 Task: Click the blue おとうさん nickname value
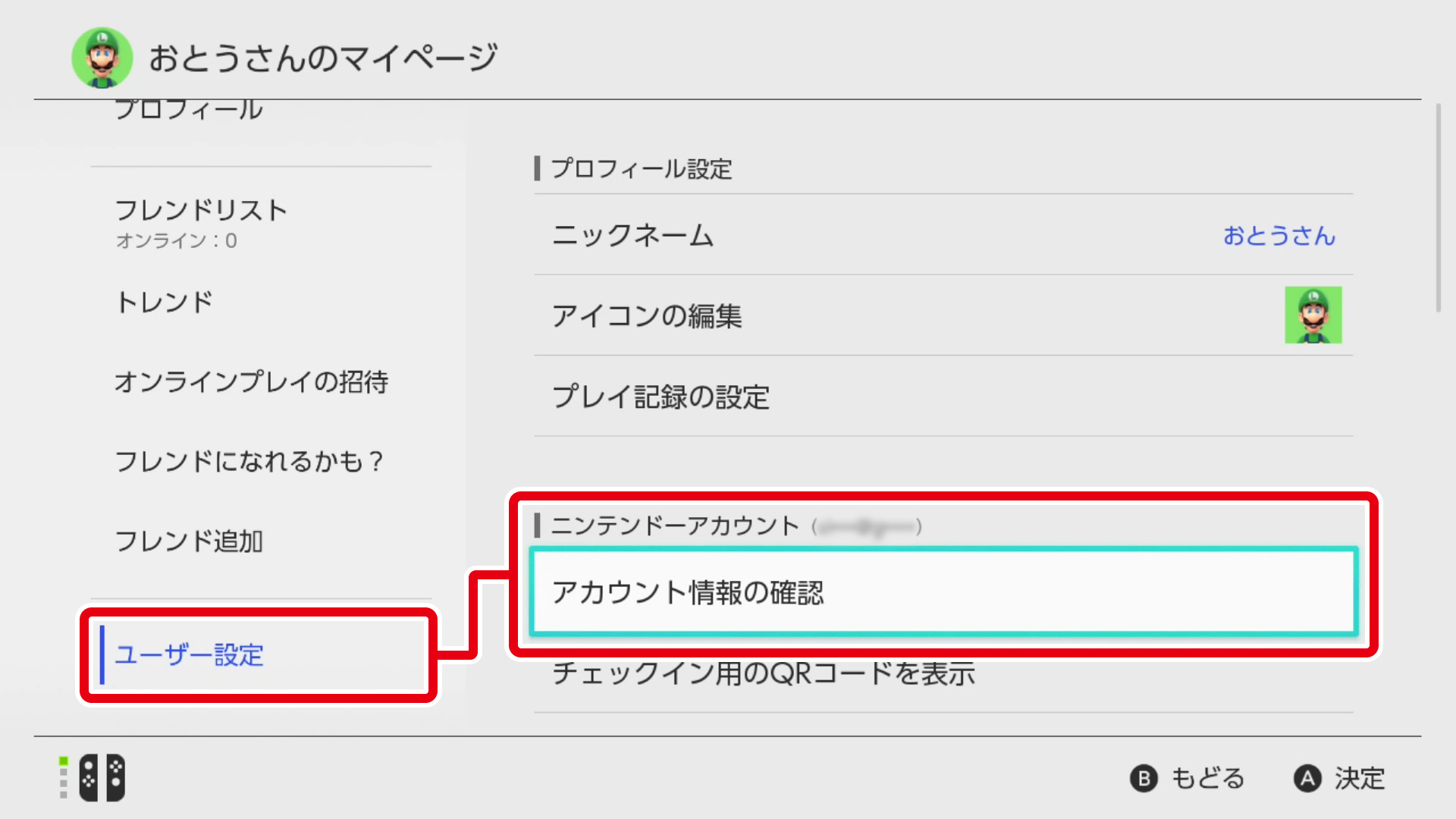[1279, 236]
